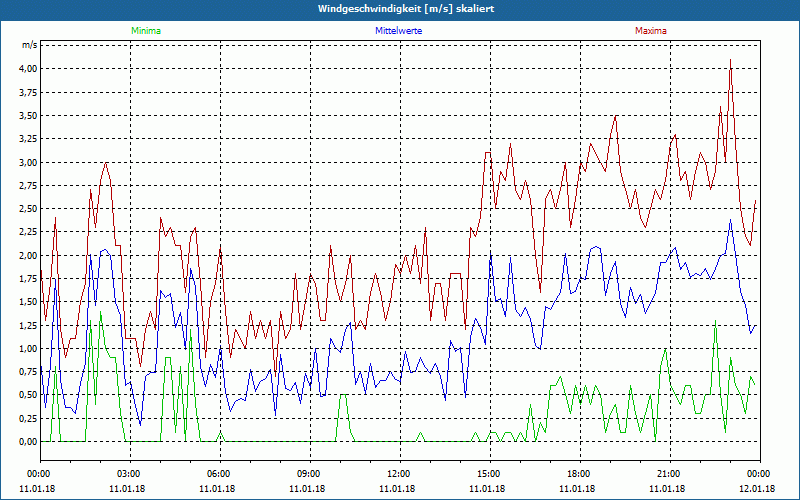The width and height of the screenshot is (800, 500).
Task: Click the '00:00' time label above 12.01.18
Action: coord(757,474)
